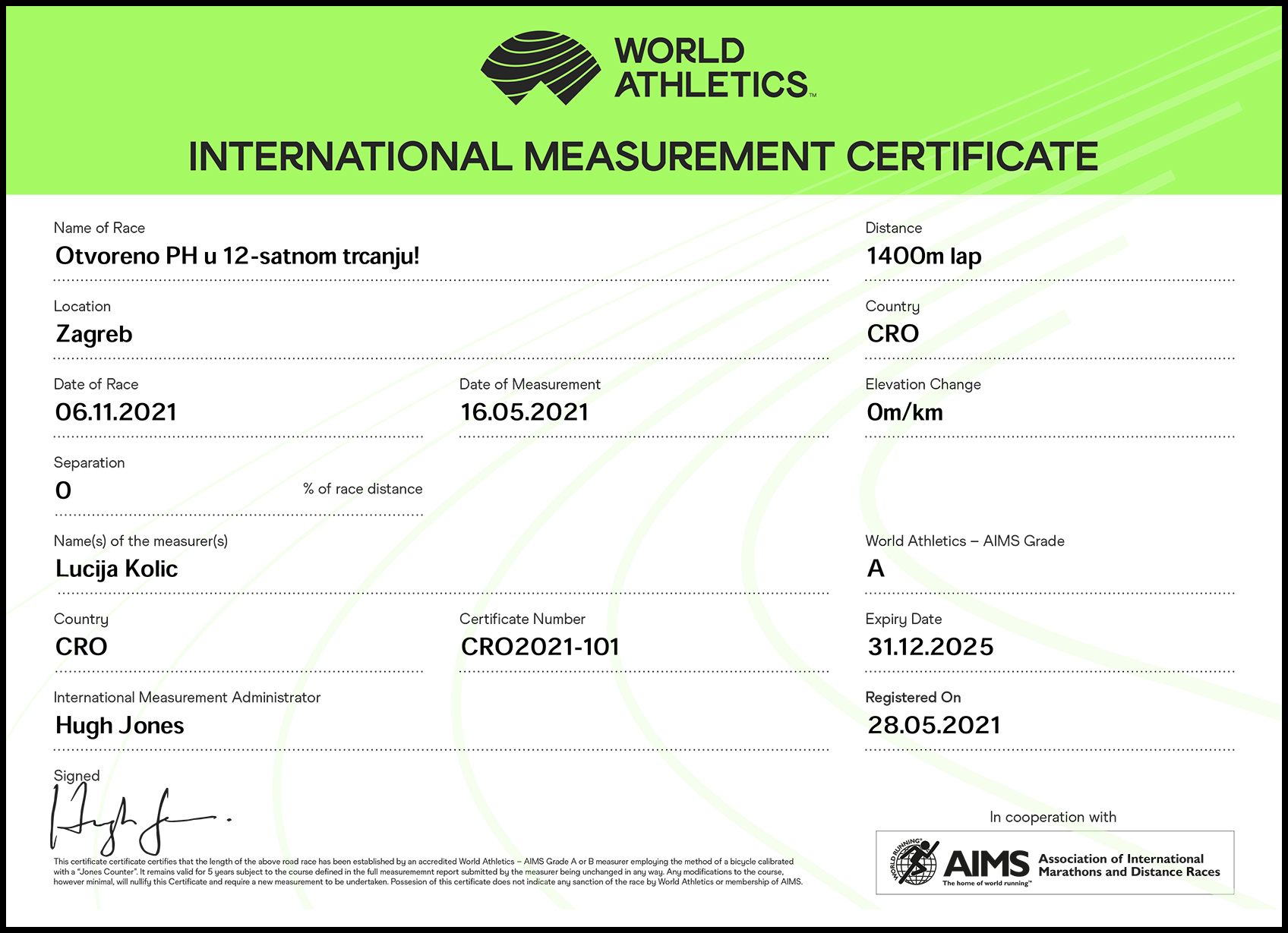
Task: Select administrator name 'Hugh Jones'
Action: click(x=120, y=726)
